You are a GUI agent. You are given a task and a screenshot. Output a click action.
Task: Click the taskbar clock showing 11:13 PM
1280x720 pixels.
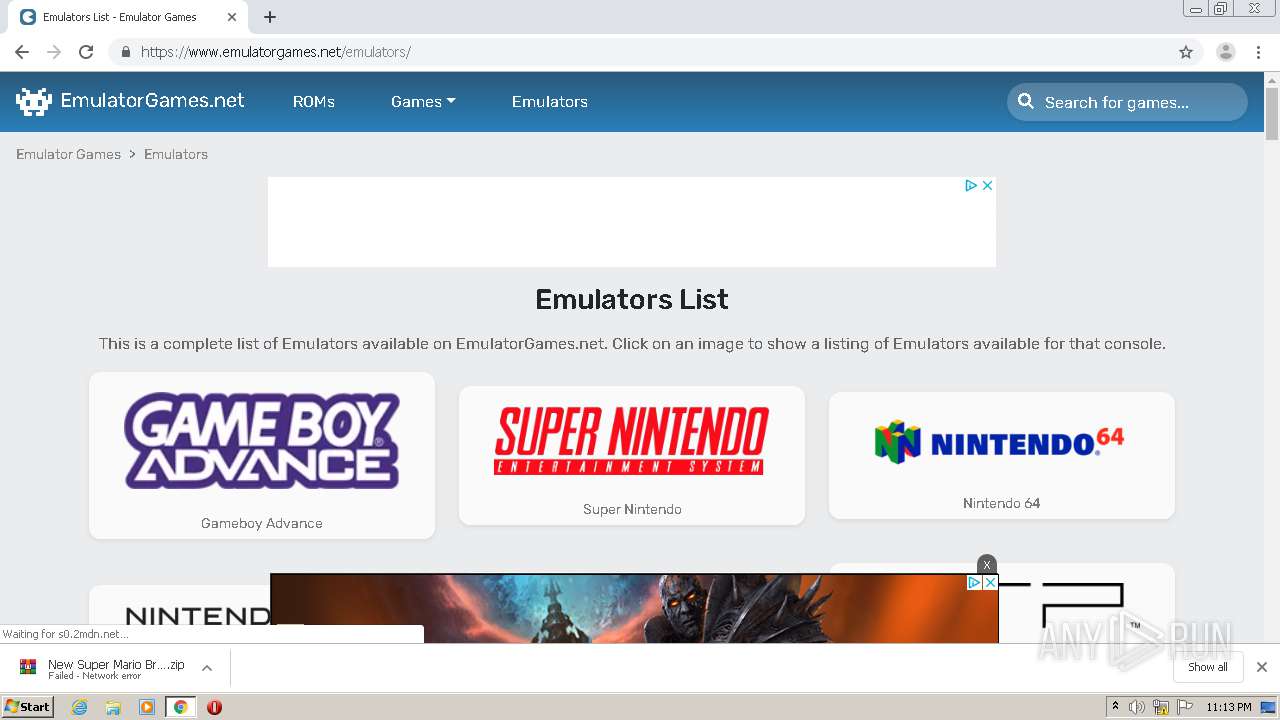pyautogui.click(x=1228, y=707)
